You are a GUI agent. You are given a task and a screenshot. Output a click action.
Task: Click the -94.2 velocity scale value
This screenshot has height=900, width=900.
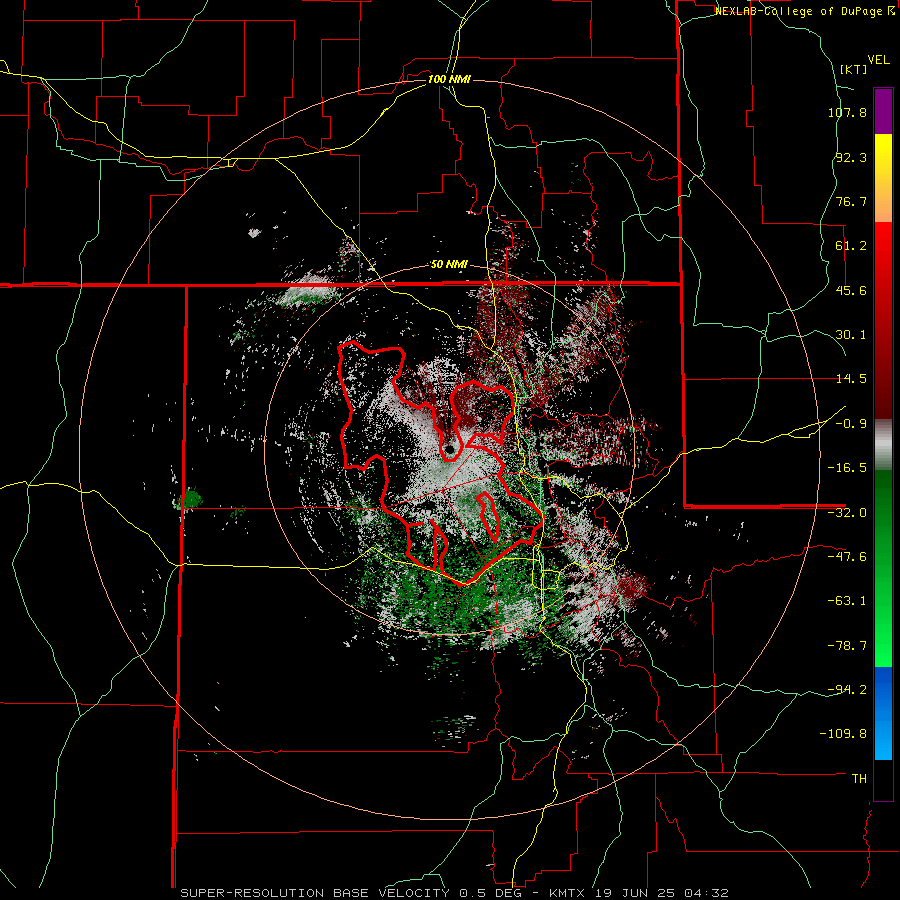click(847, 689)
